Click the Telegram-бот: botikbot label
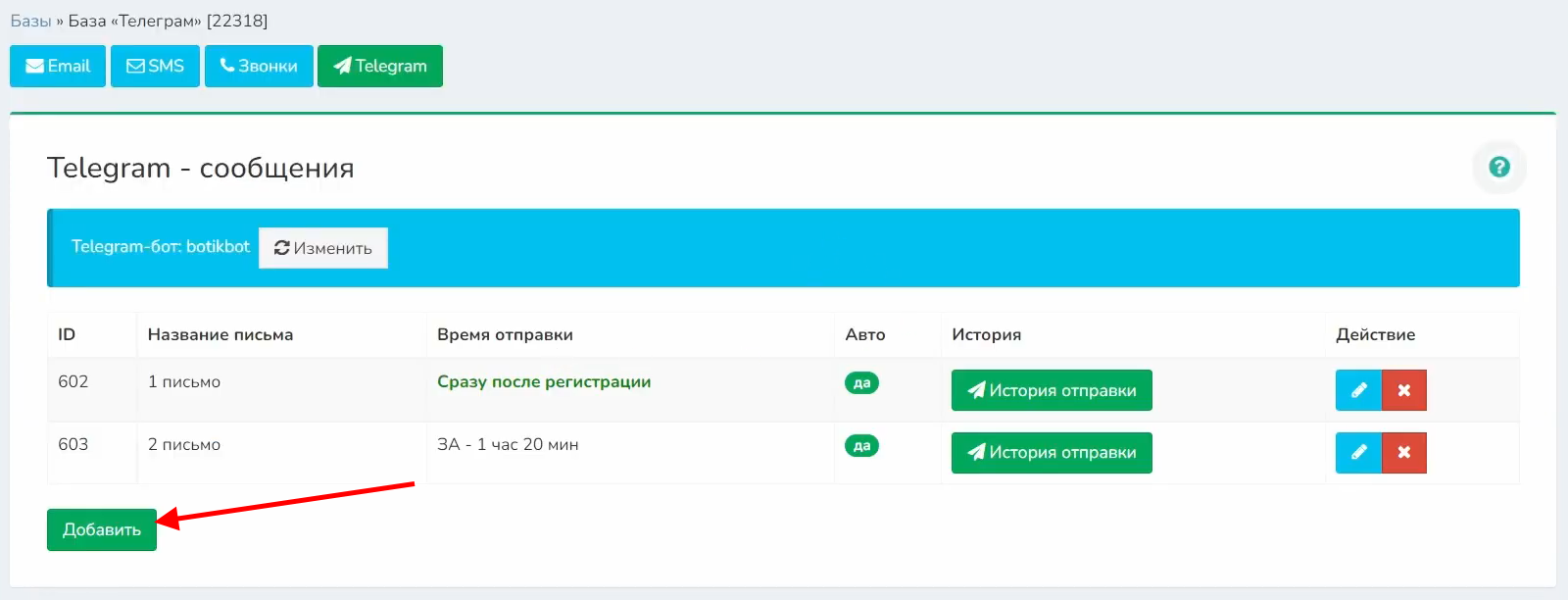This screenshot has width=1568, height=600. (161, 247)
